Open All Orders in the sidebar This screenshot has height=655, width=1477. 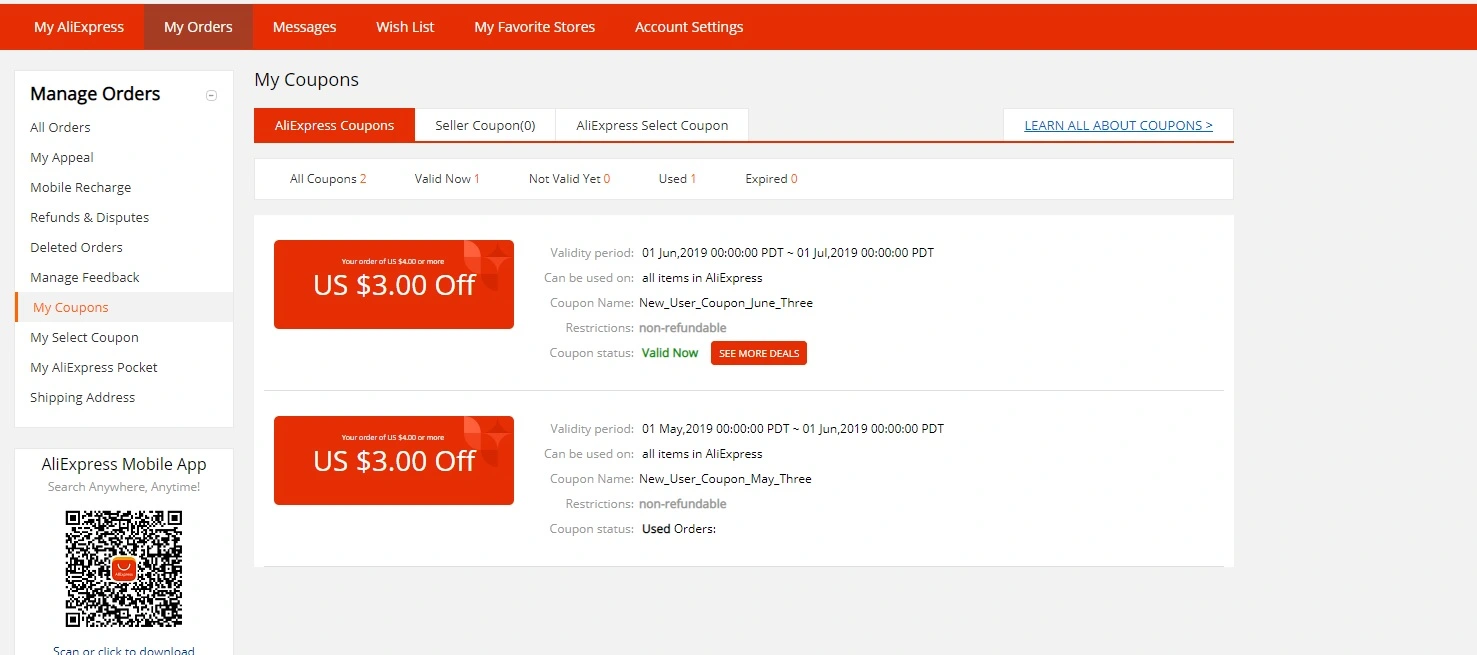(x=60, y=127)
